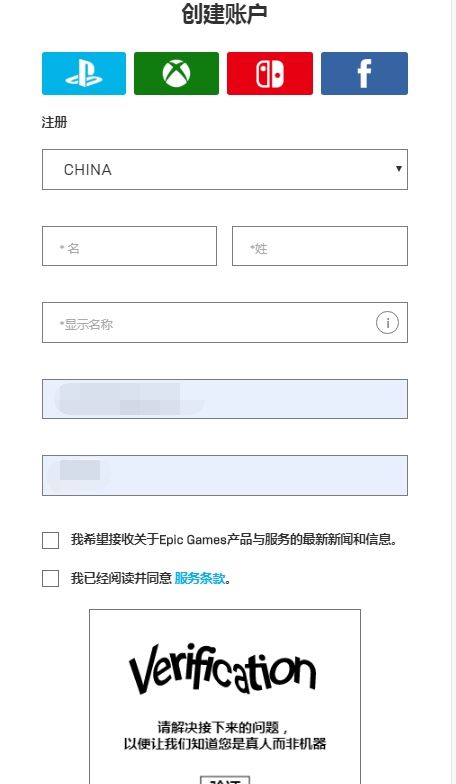Click the 验证 button under the captcha

(225, 780)
